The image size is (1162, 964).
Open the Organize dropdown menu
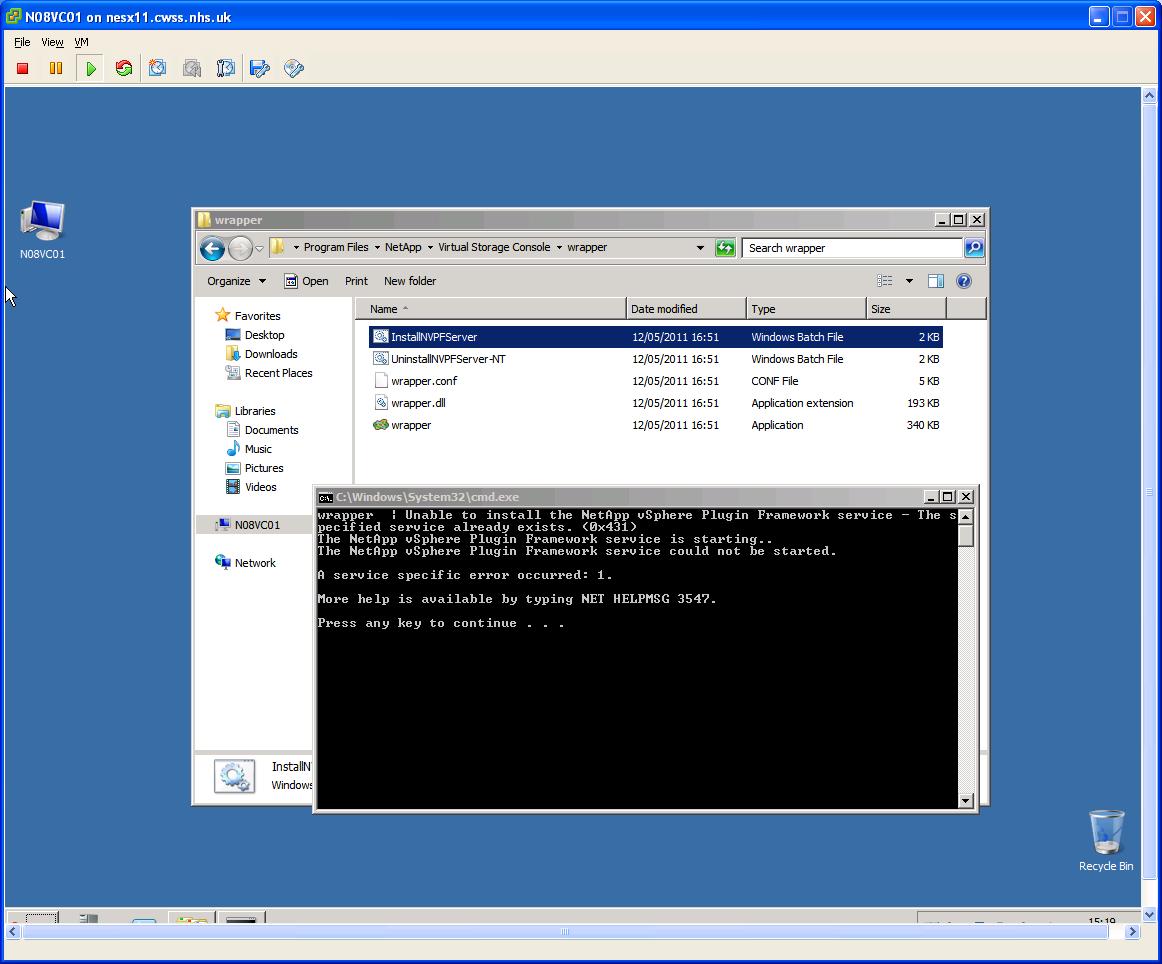pyautogui.click(x=236, y=281)
